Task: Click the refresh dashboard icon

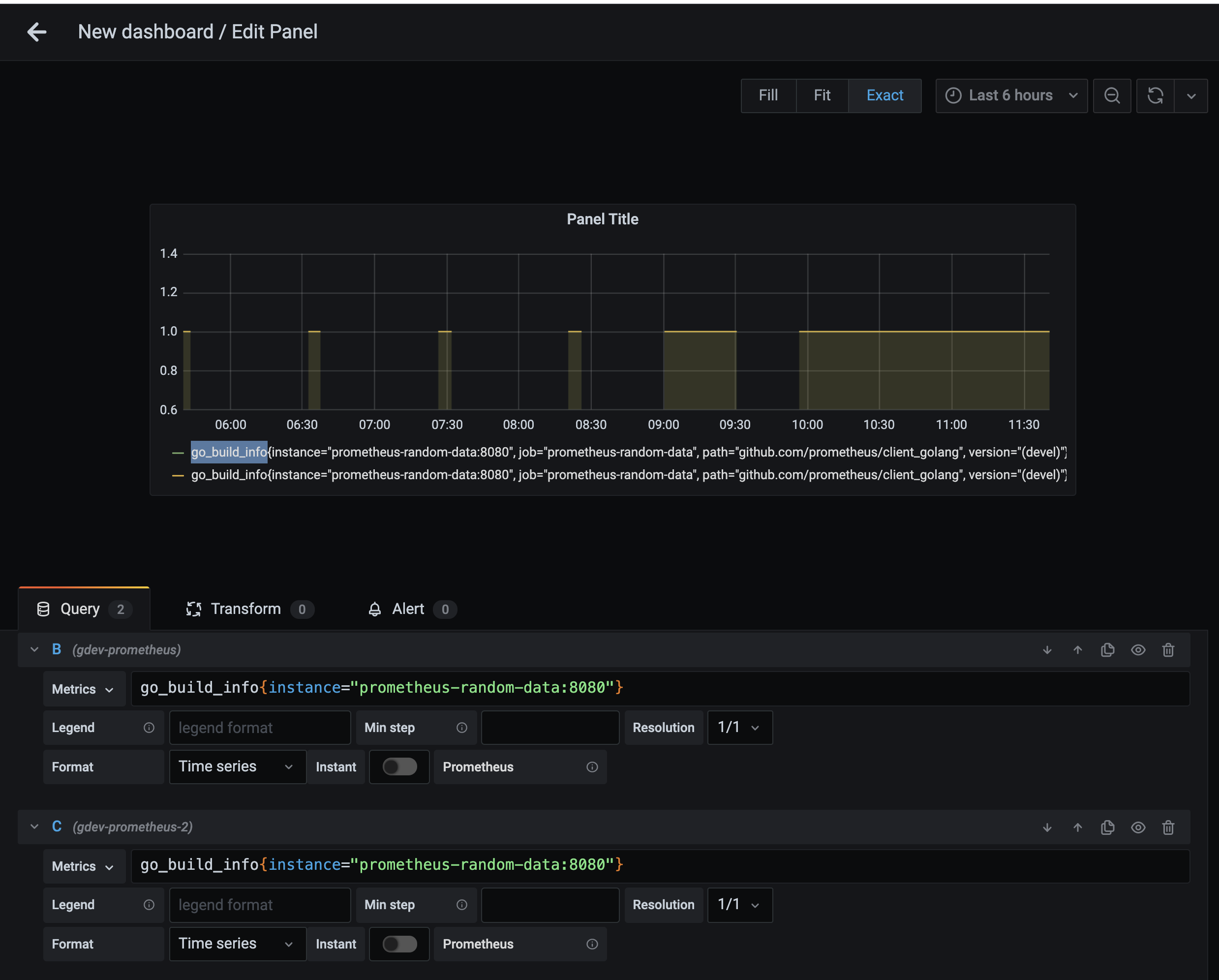Action: point(1155,95)
